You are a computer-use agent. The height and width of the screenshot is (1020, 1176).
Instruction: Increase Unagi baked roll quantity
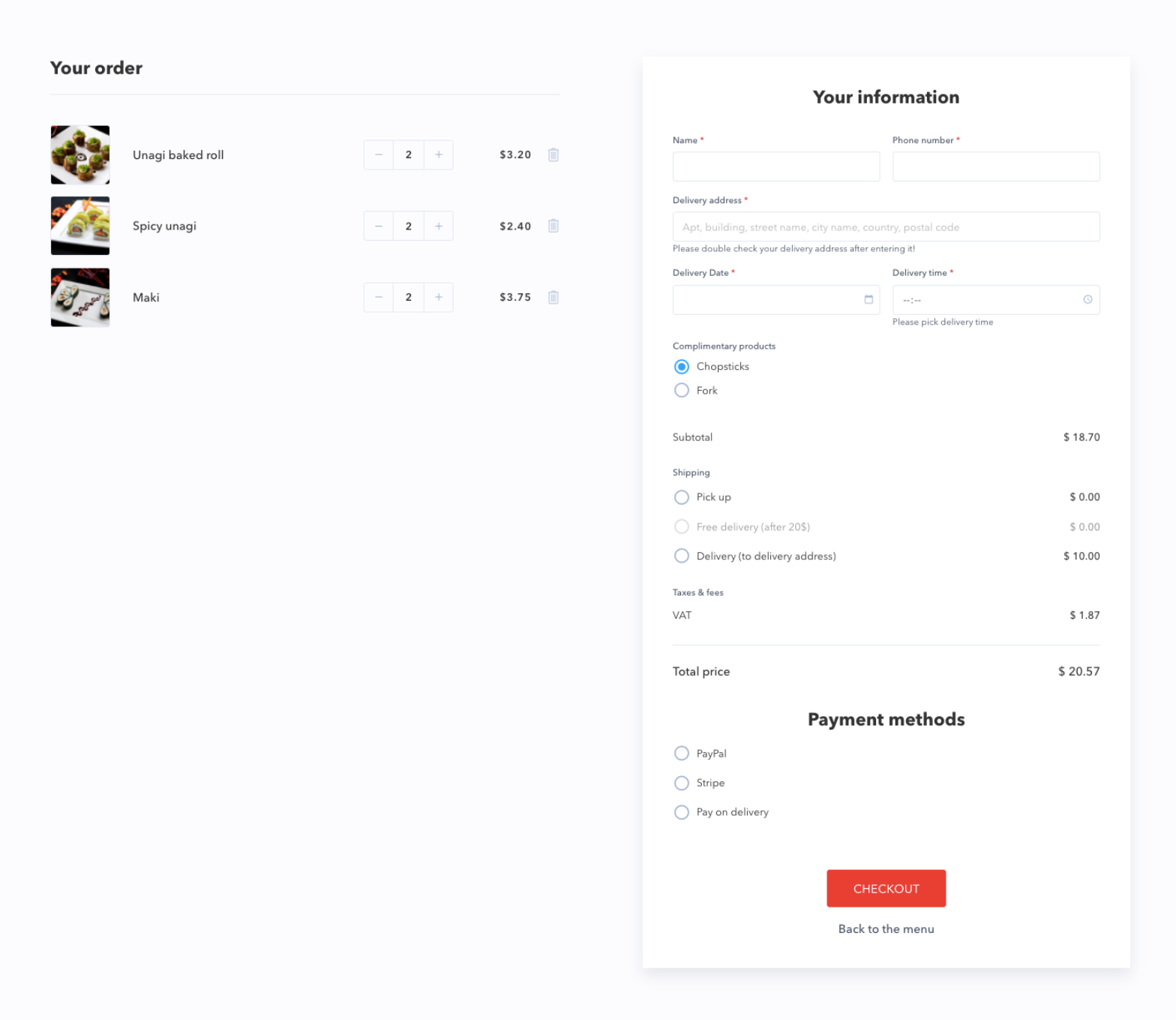pyautogui.click(x=439, y=154)
